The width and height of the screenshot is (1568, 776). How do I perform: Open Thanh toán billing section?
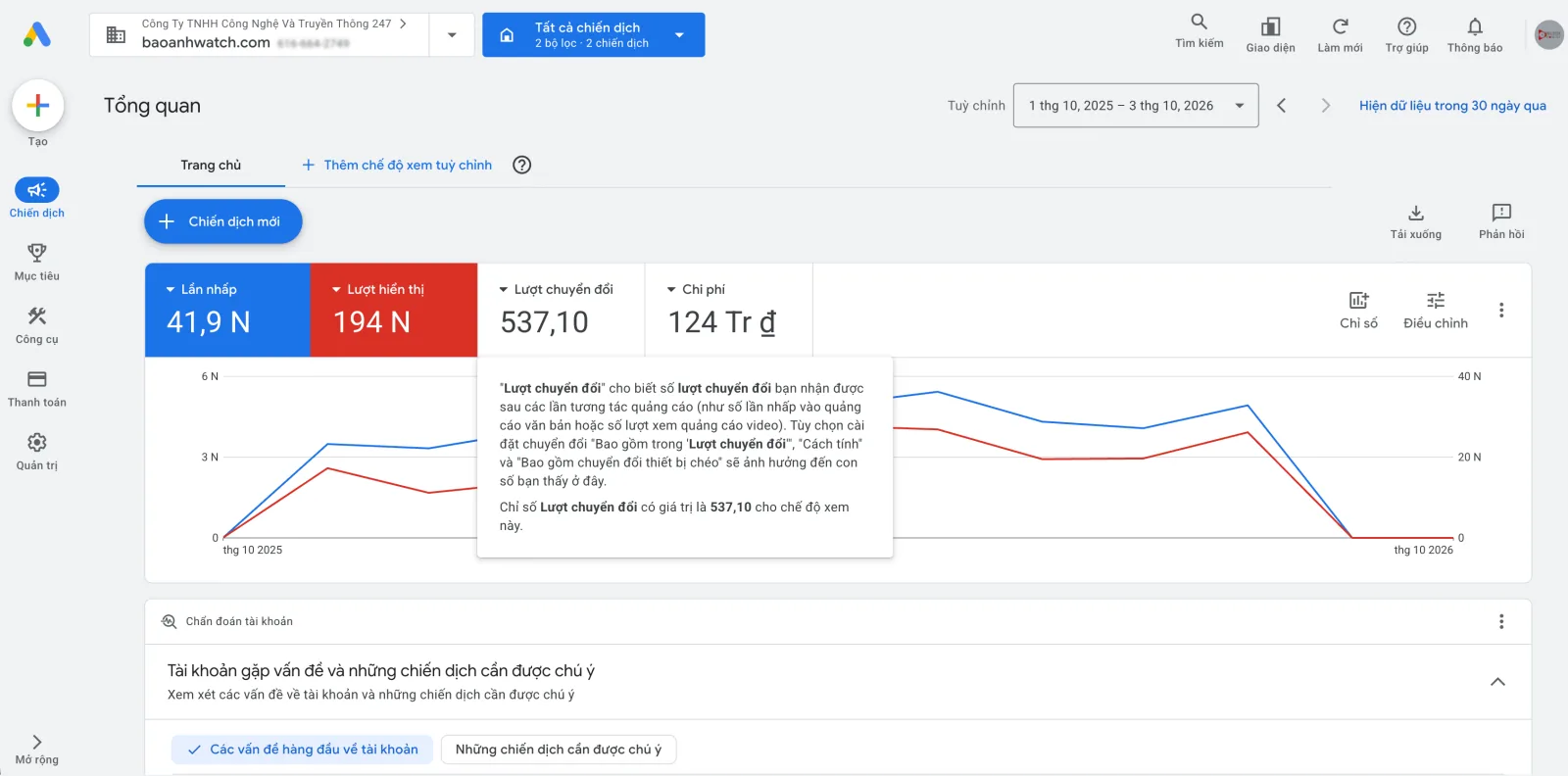click(x=37, y=388)
